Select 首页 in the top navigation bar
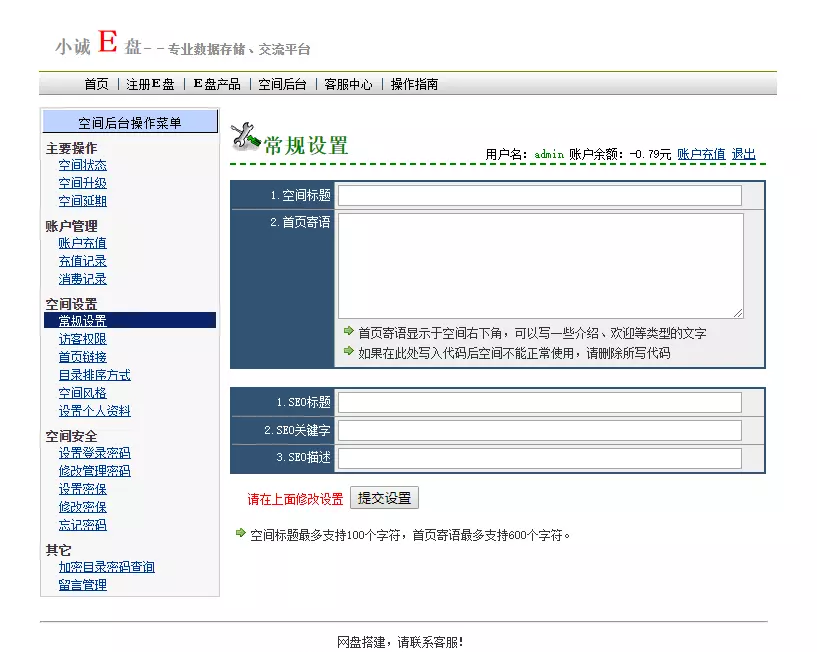This screenshot has height=652, width=817. pyautogui.click(x=96, y=84)
